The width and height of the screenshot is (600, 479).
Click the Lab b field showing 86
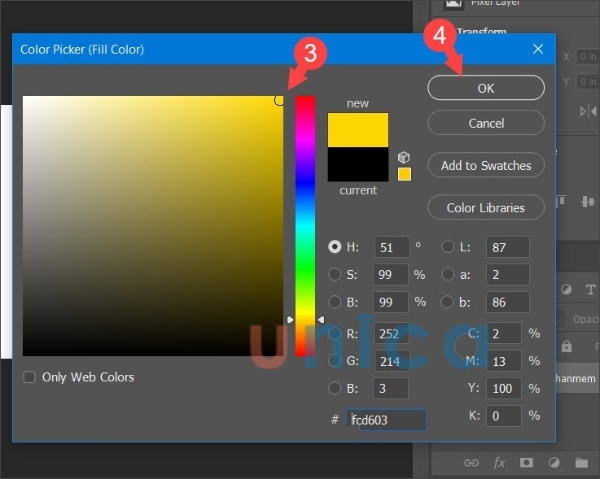click(508, 302)
